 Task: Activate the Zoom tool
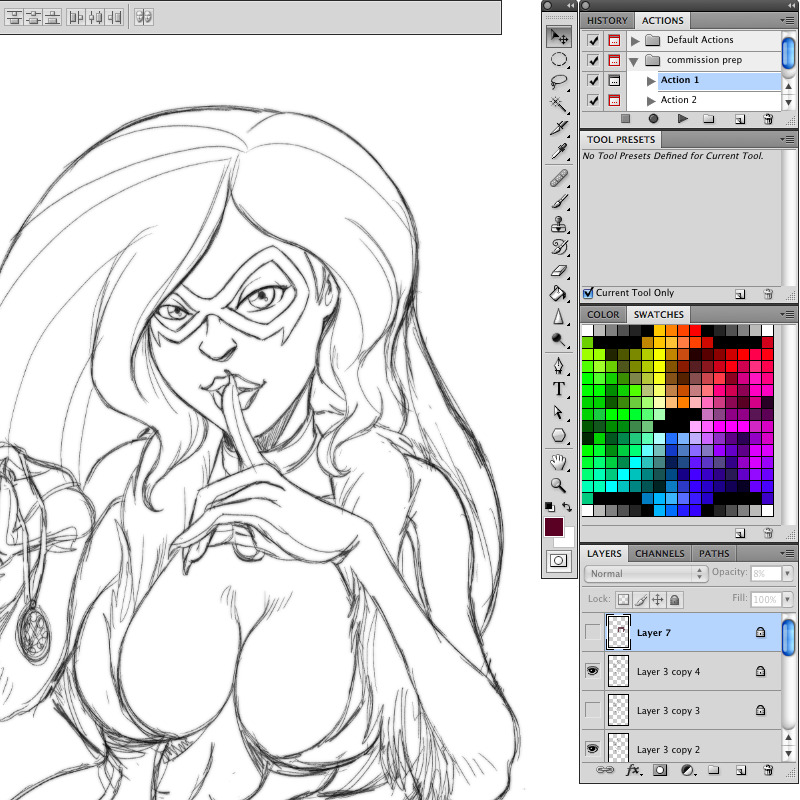(559, 485)
